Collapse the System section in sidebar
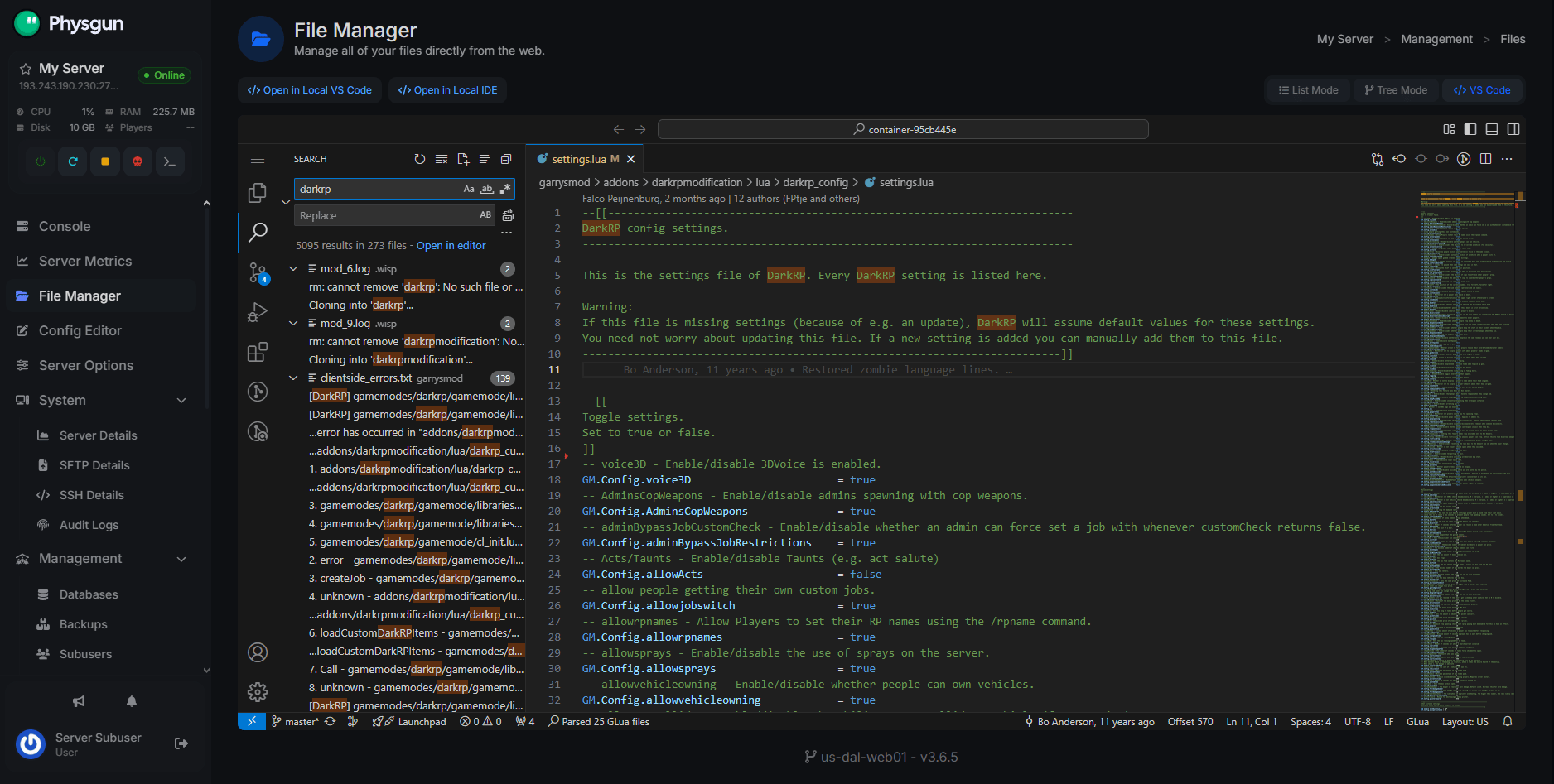Screen dimensions: 1554x784 tap(181, 401)
